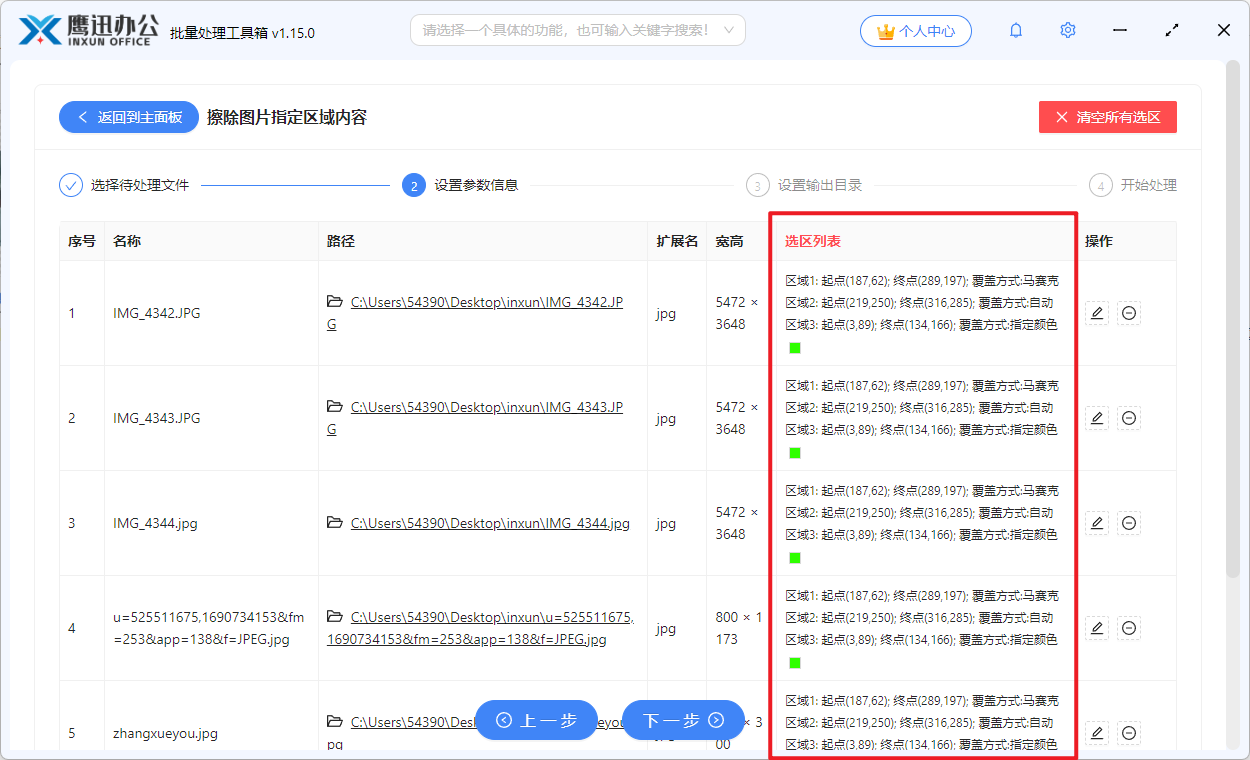Edit selections for zhangxueyou.jpg
This screenshot has height=760, width=1250.
click(1097, 733)
